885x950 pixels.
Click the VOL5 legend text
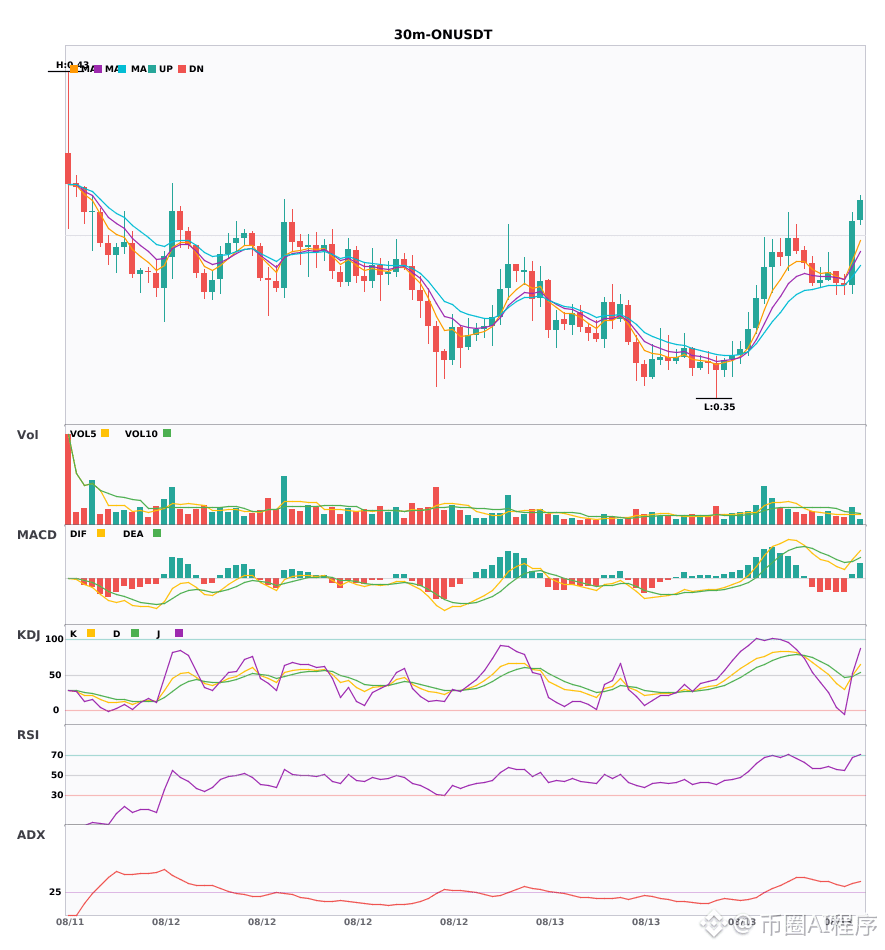pos(83,434)
